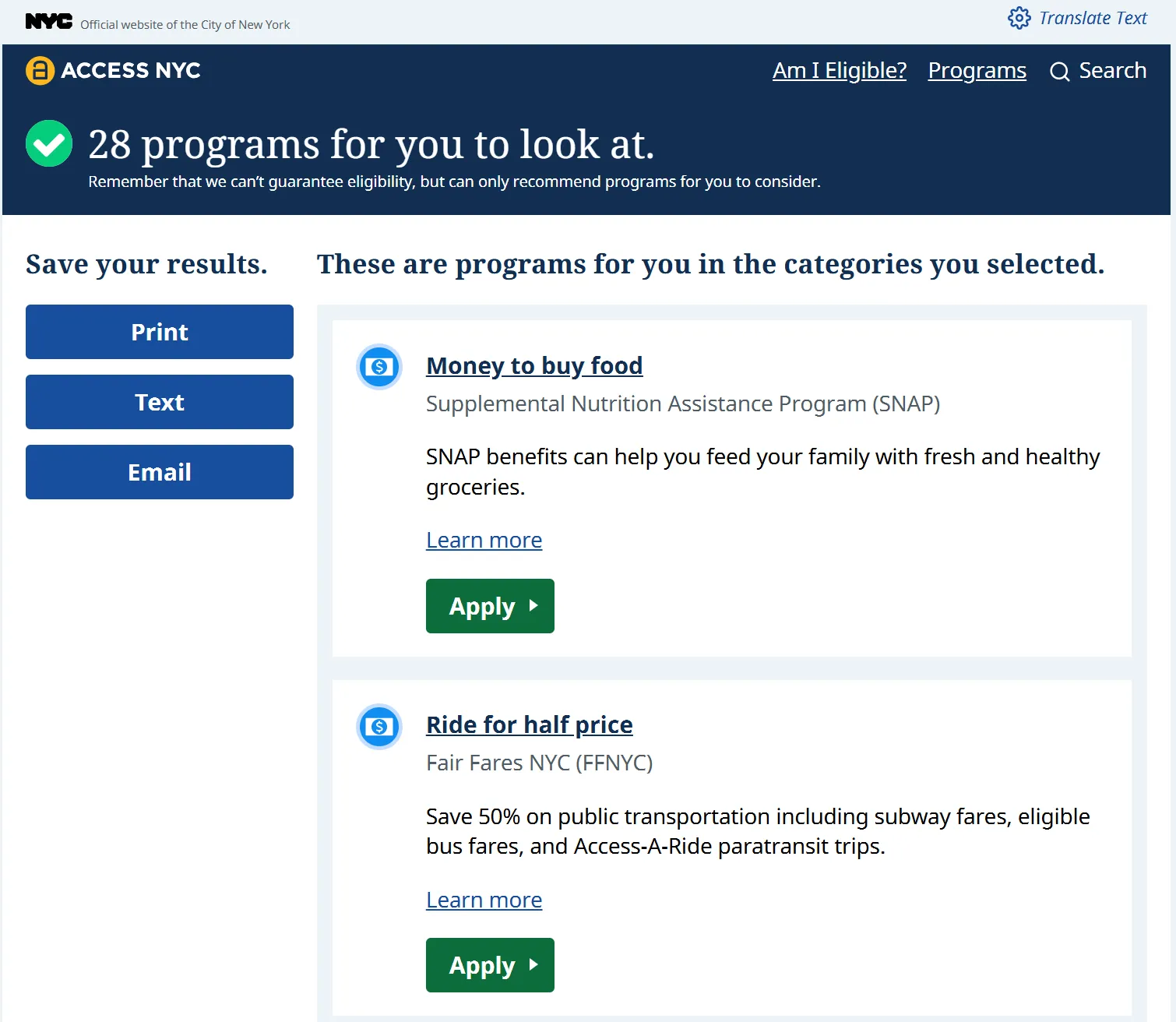Click Apply button for SNAP

(x=490, y=606)
